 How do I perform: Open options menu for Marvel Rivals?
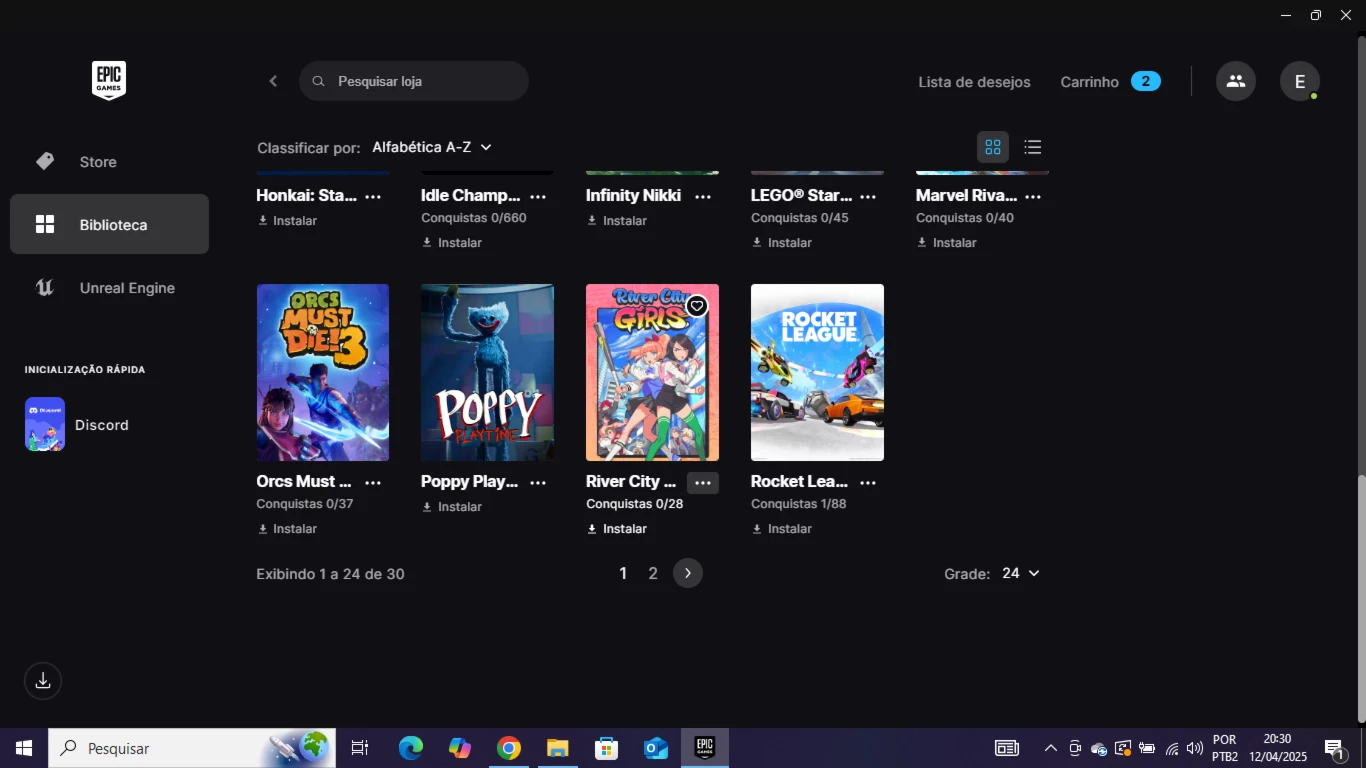(1033, 197)
